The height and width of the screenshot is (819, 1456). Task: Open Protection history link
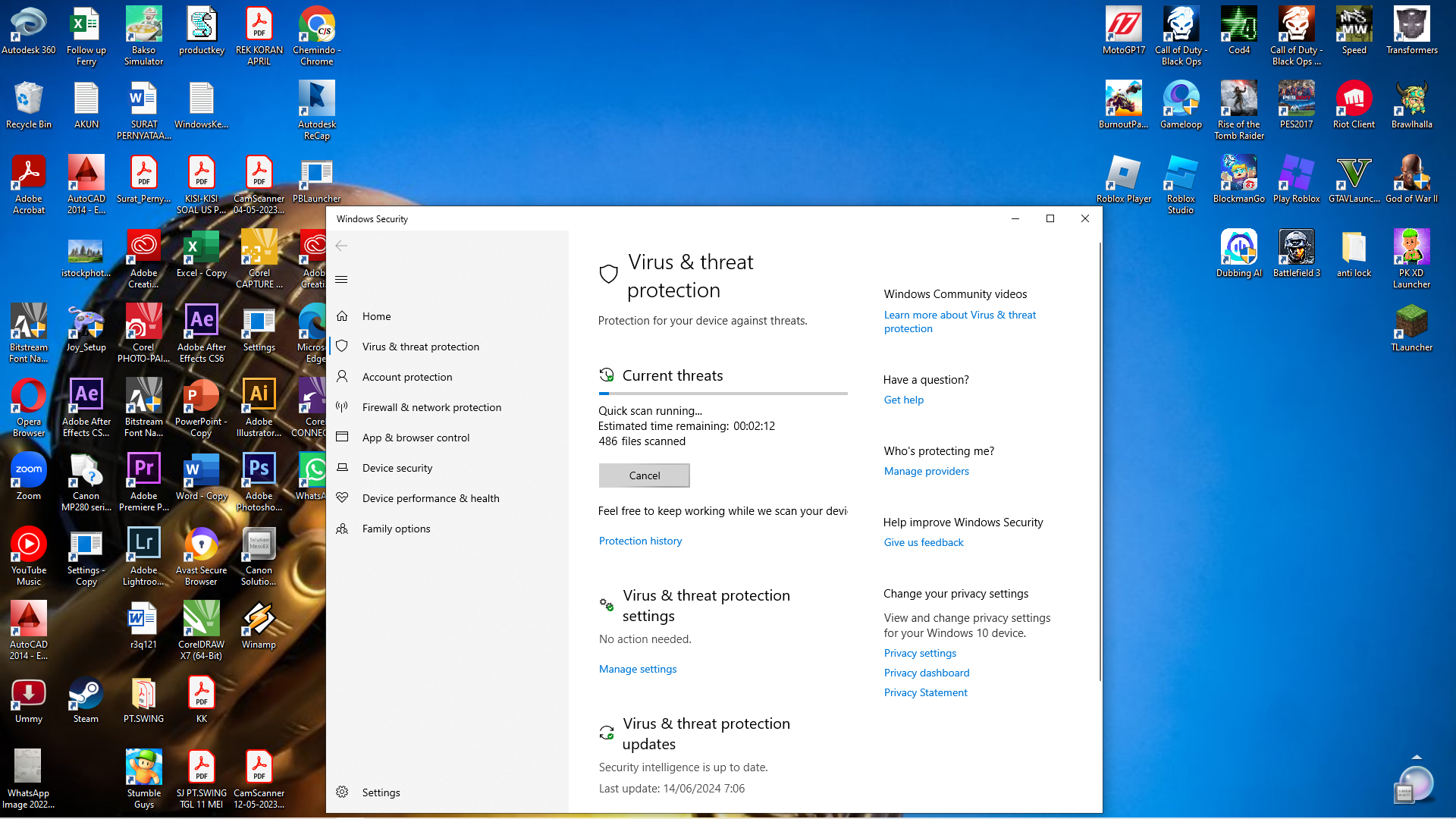point(640,541)
